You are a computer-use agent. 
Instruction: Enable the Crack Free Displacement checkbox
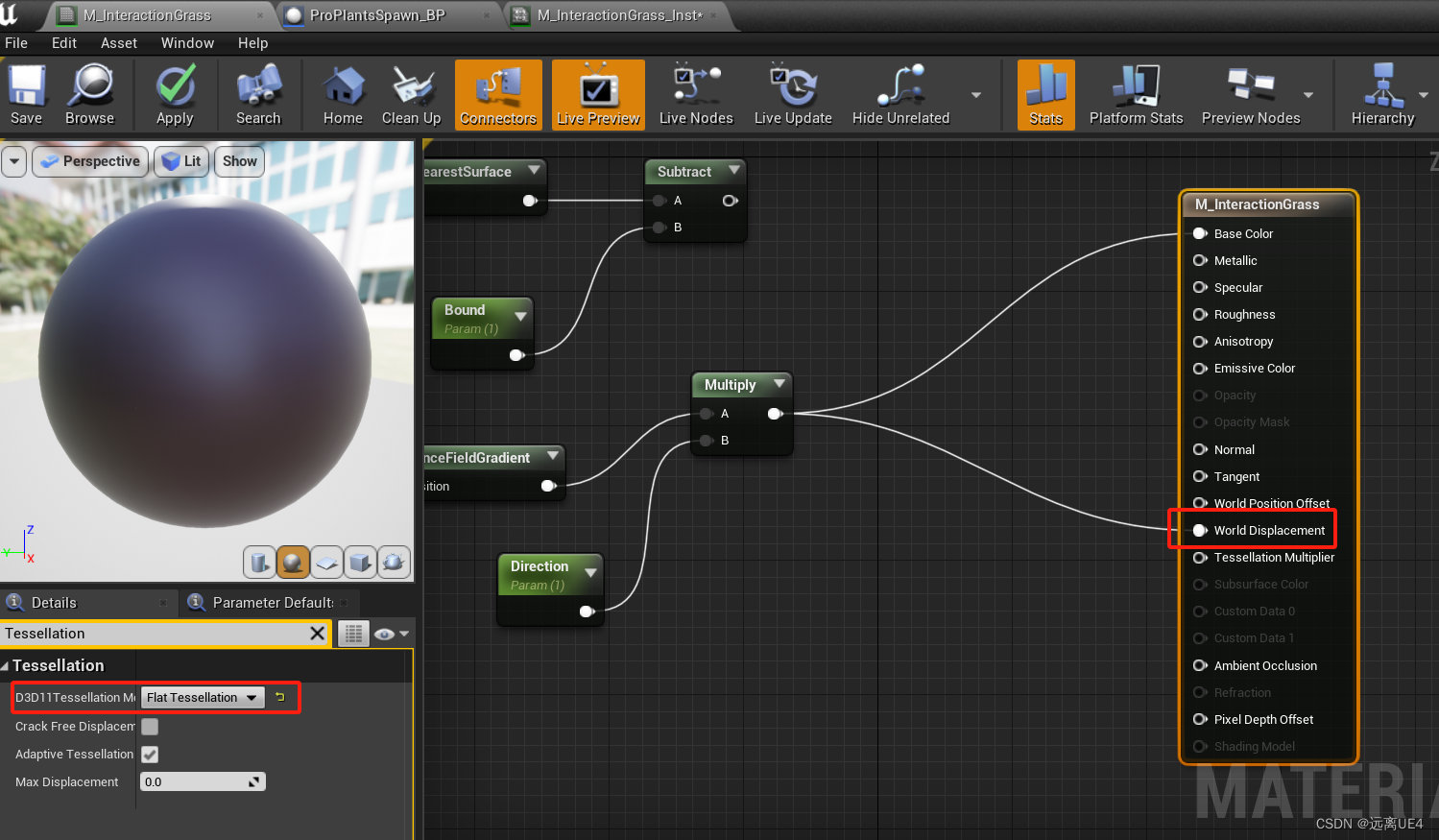point(149,727)
